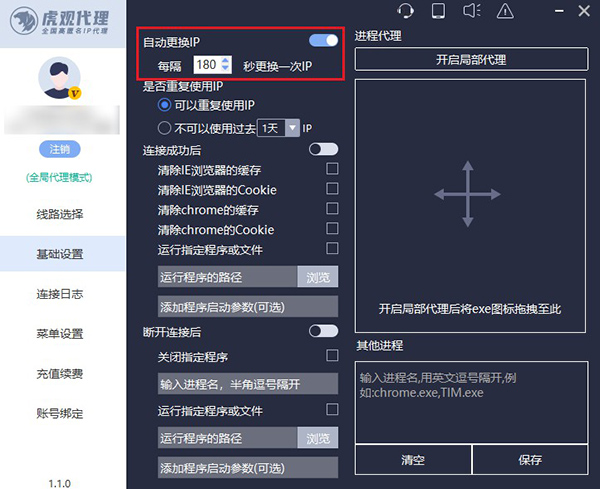600x489 pixels.
Task: Increase IP change interval seconds
Action: coord(225,60)
